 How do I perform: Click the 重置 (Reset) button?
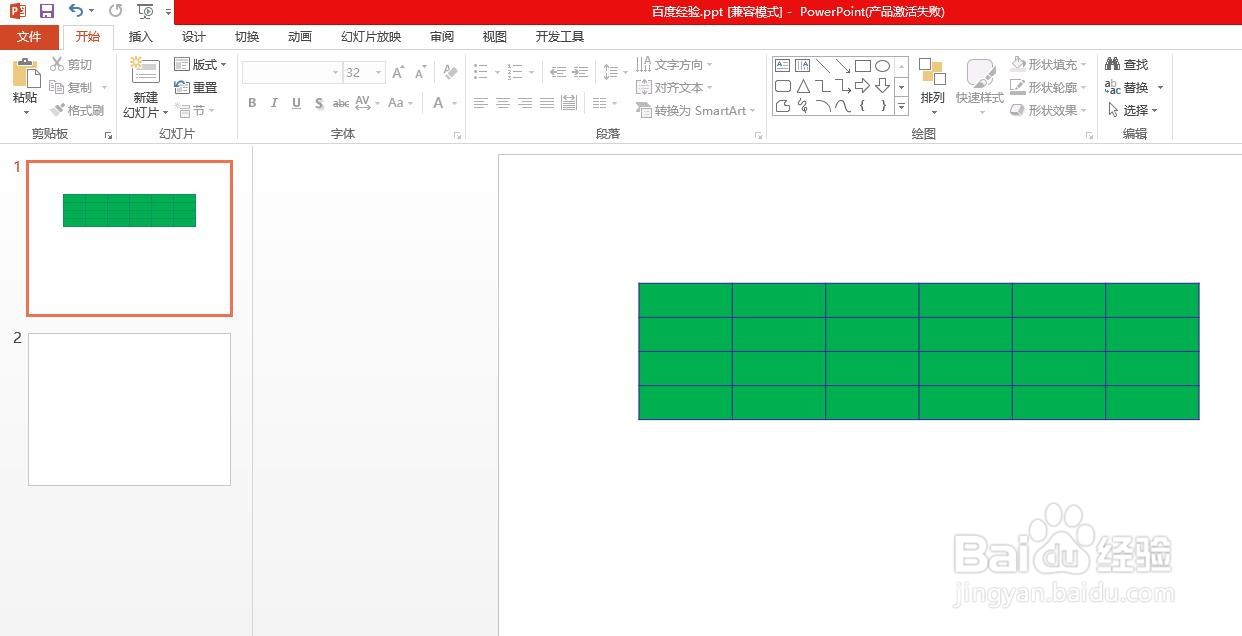coord(196,87)
